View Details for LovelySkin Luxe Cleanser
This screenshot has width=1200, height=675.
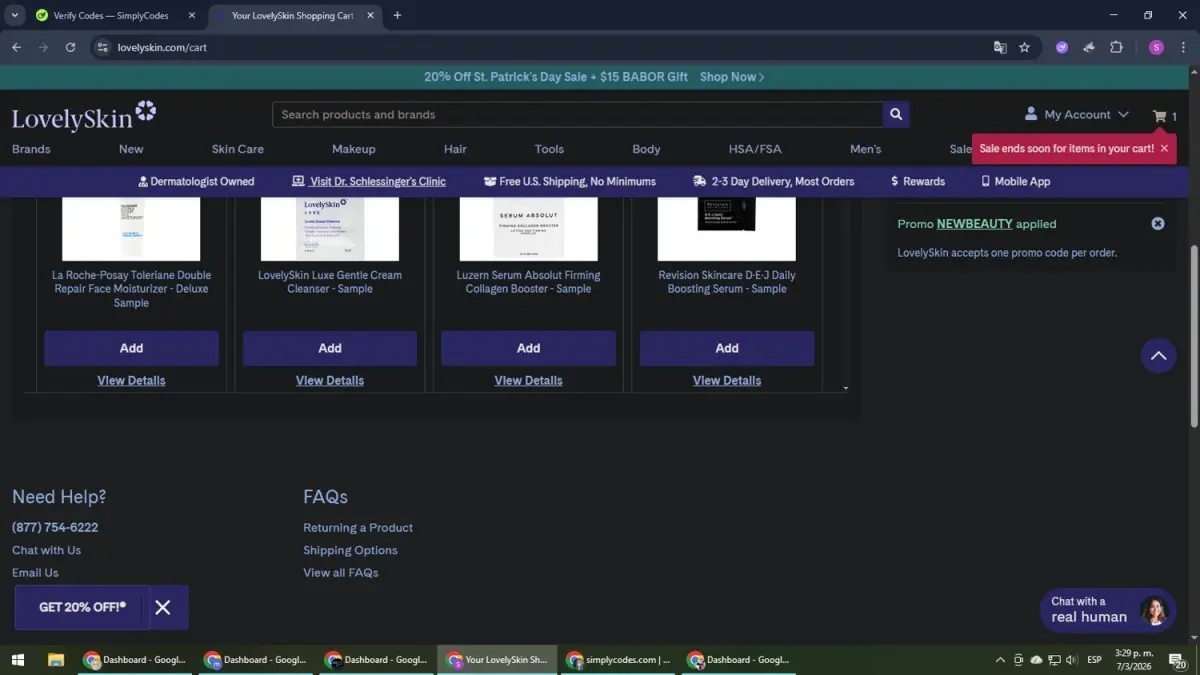[330, 380]
